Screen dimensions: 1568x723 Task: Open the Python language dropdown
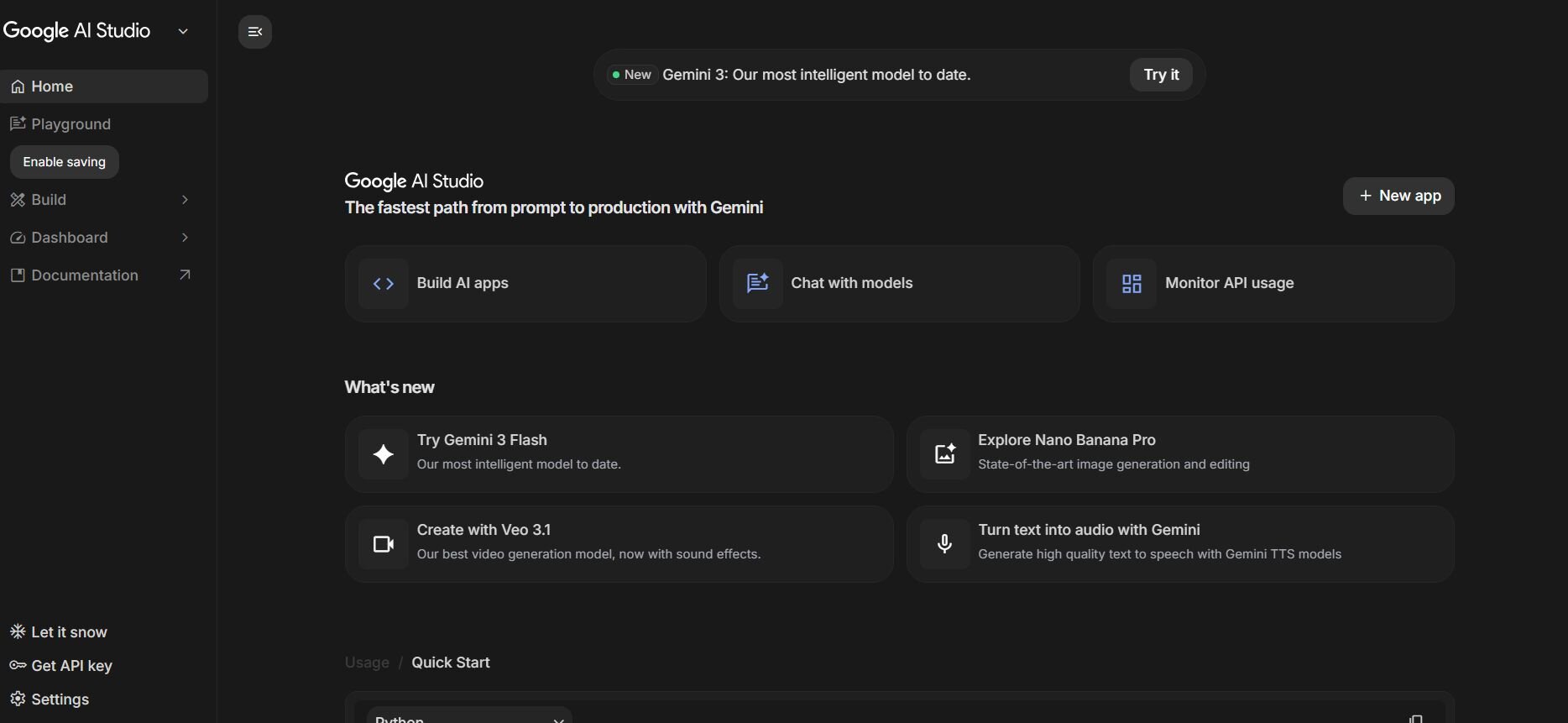point(469,716)
